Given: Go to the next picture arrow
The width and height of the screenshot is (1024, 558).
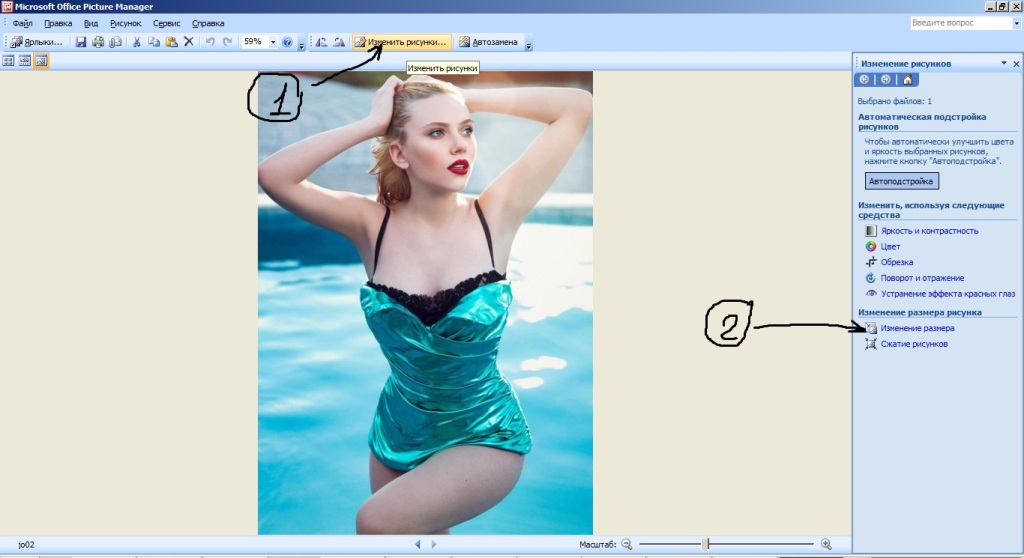Looking at the screenshot, I should 433,544.
